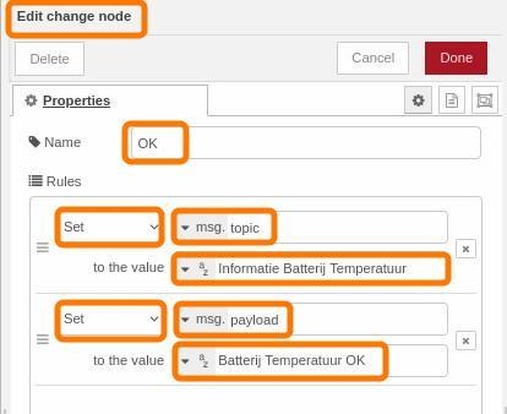The height and width of the screenshot is (414, 507).
Task: Open msg. type dropdown for payload
Action: tap(202, 319)
